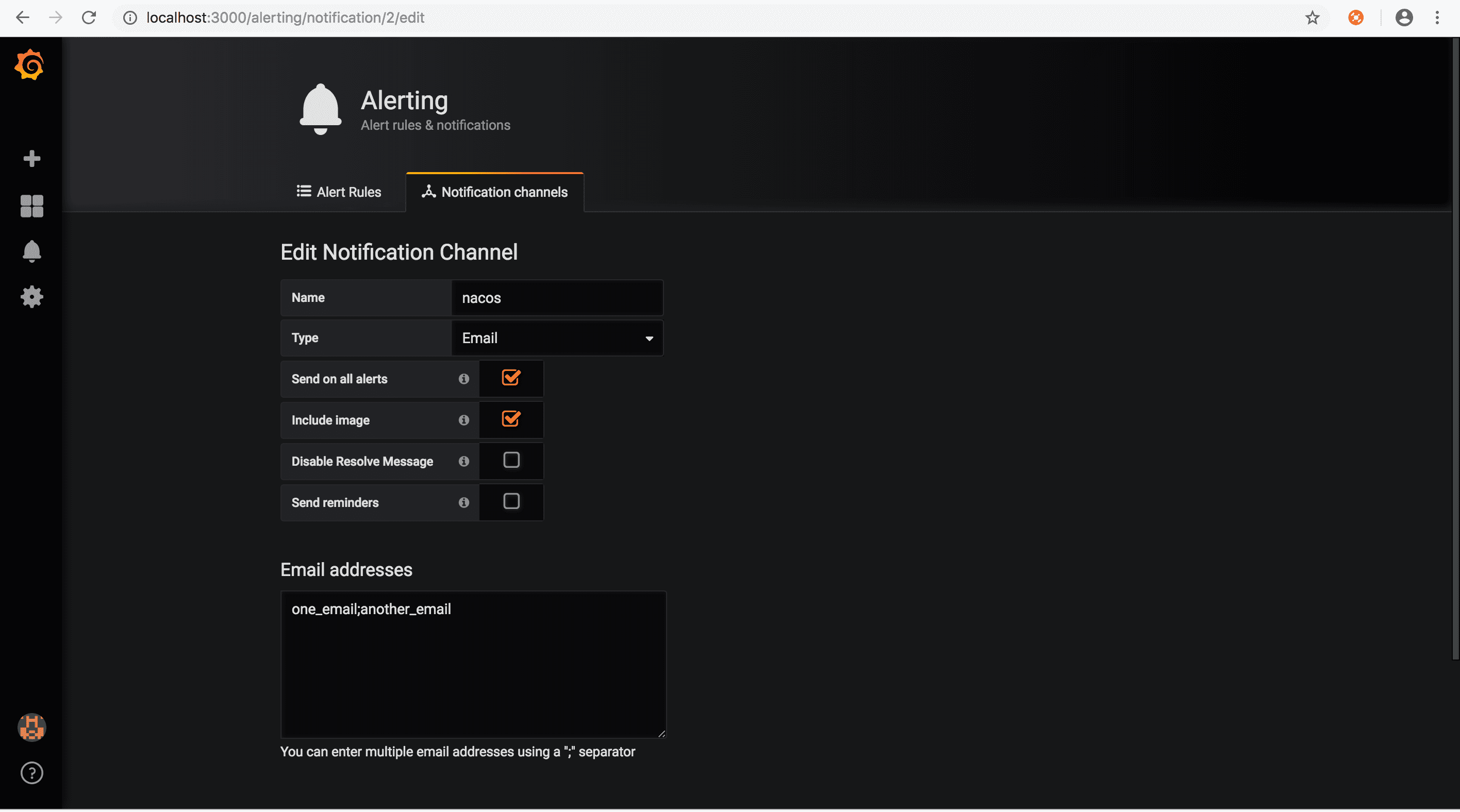This screenshot has width=1460, height=812.
Task: Reload the page with browser refresh button
Action: (x=89, y=18)
